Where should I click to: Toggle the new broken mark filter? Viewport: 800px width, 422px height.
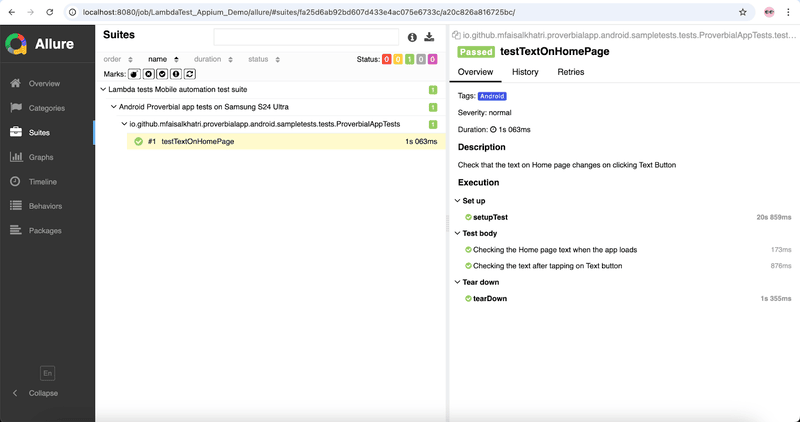176,74
